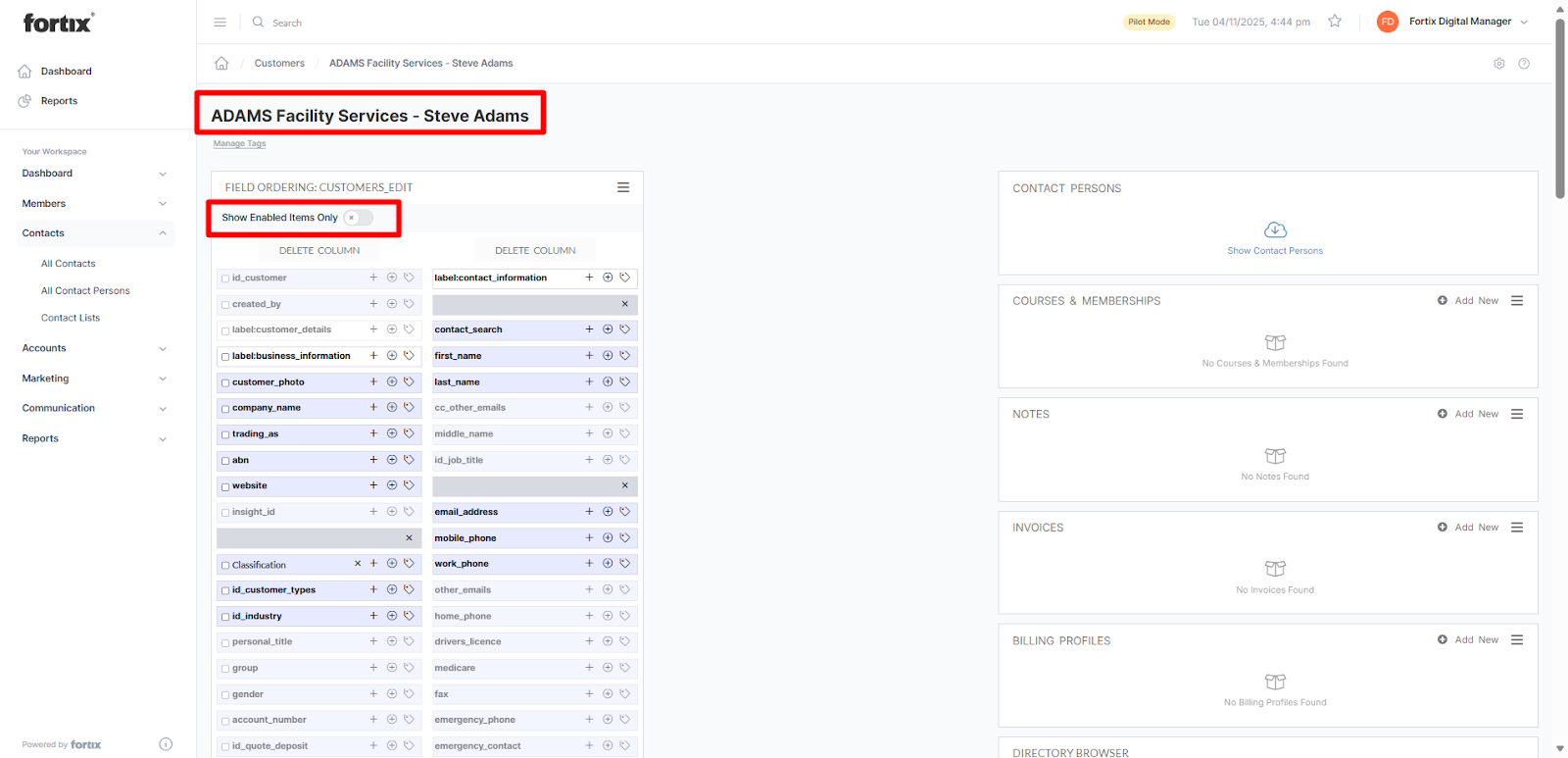Check the customer_photo checkbox

pyautogui.click(x=225, y=383)
